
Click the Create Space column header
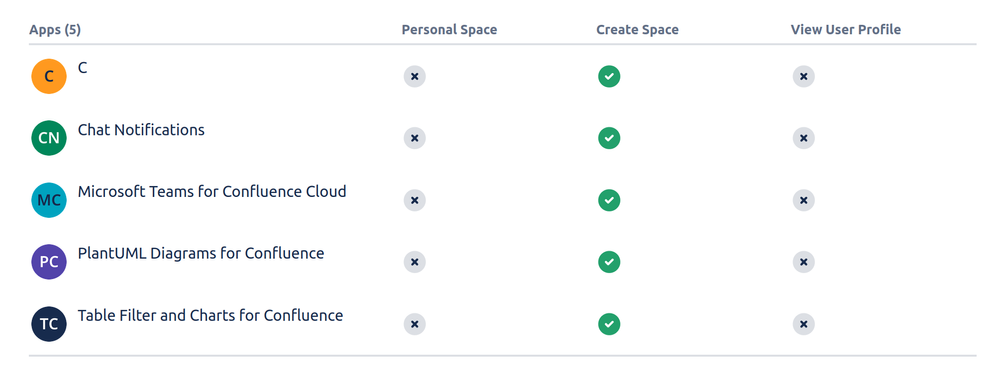[637, 30]
